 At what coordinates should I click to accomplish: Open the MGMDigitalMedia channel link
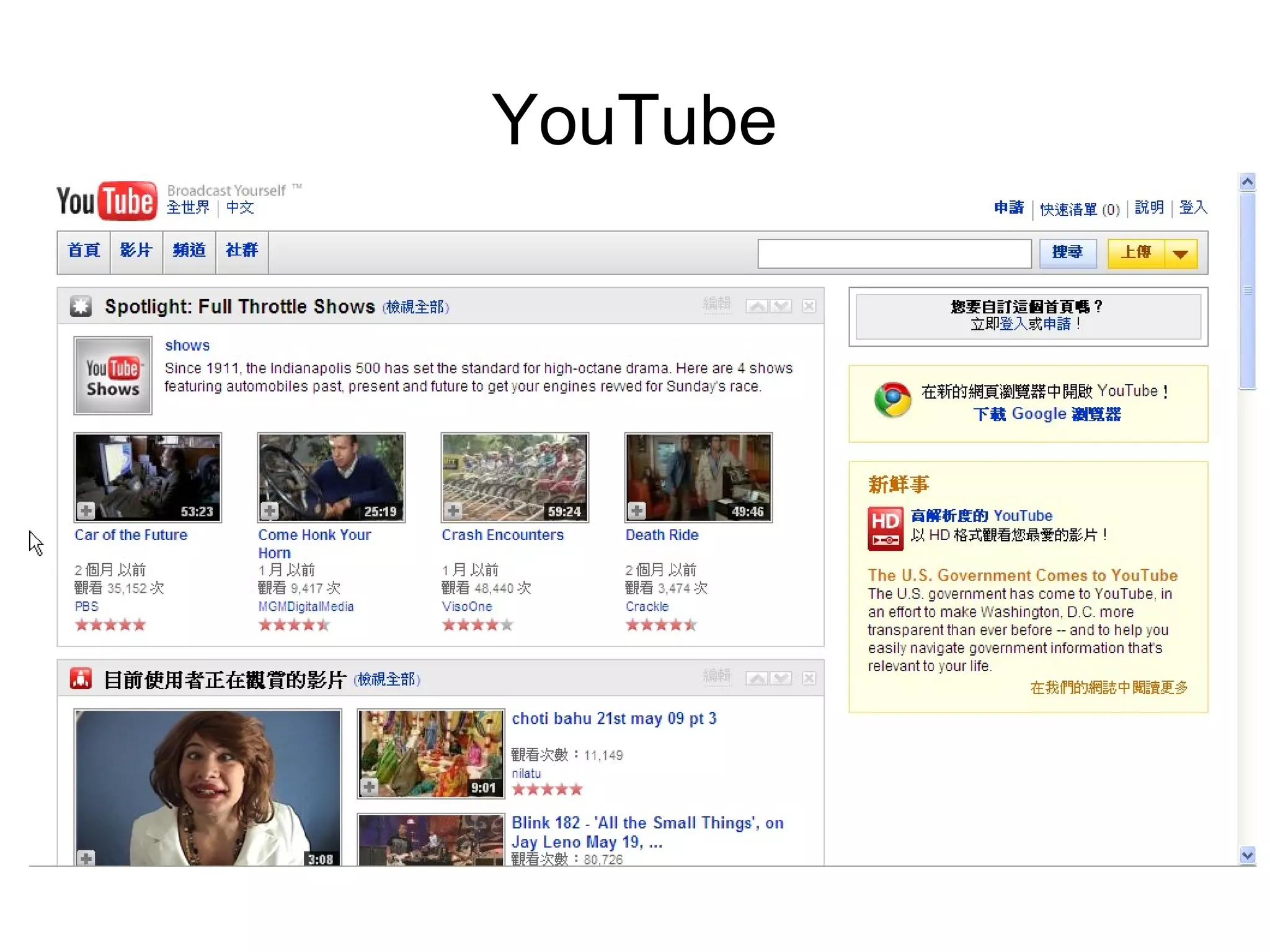[306, 606]
